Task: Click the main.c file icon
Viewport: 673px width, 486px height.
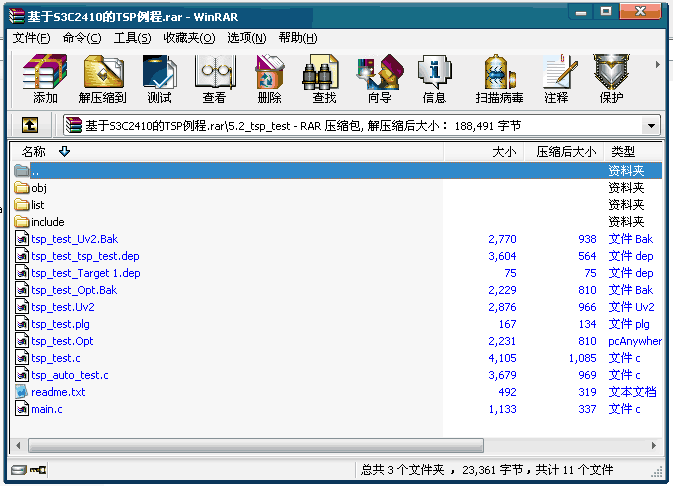Action: tap(21, 409)
